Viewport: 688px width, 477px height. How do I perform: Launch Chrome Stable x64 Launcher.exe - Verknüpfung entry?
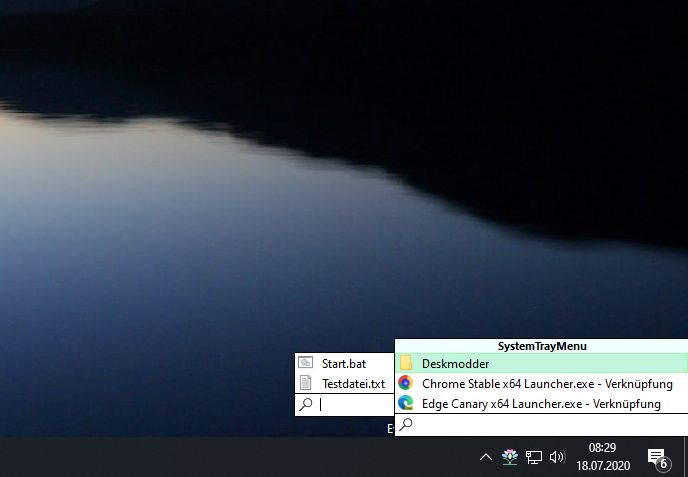547,383
